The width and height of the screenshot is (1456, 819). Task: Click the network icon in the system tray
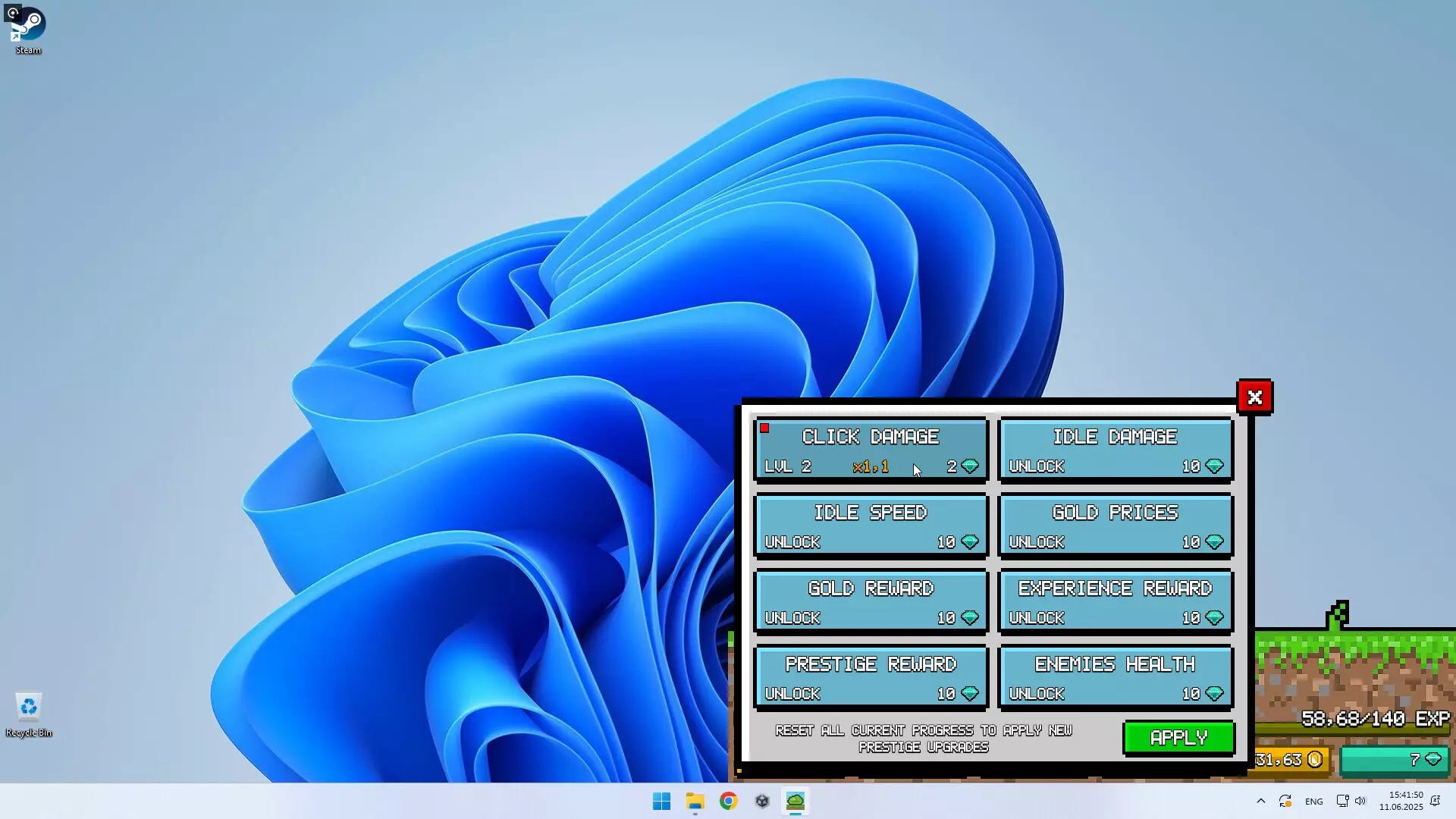tap(1342, 801)
